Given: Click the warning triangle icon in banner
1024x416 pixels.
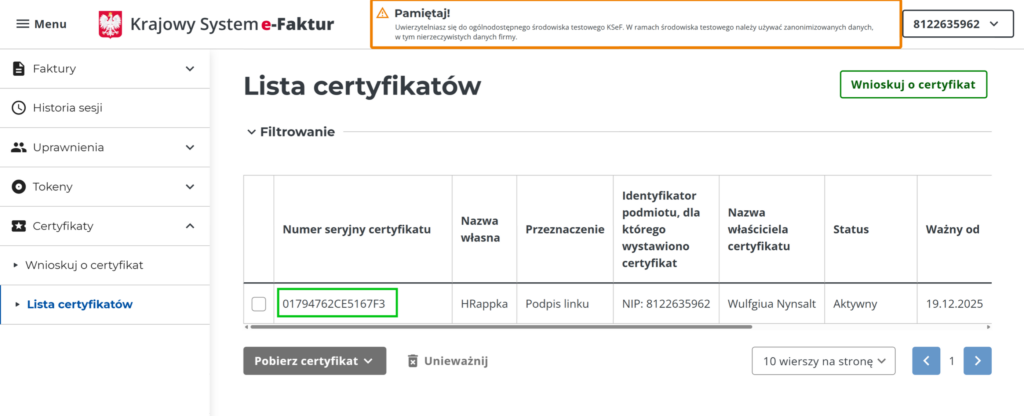Looking at the screenshot, I should [x=382, y=13].
